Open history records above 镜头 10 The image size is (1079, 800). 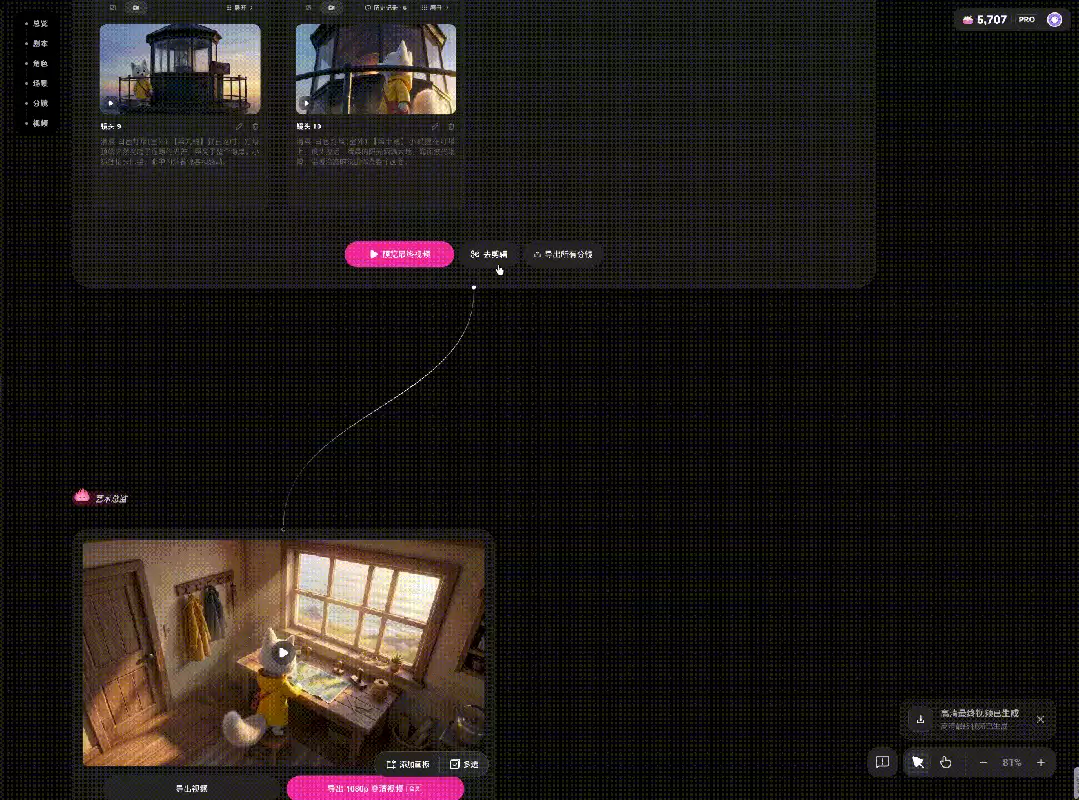click(x=385, y=8)
